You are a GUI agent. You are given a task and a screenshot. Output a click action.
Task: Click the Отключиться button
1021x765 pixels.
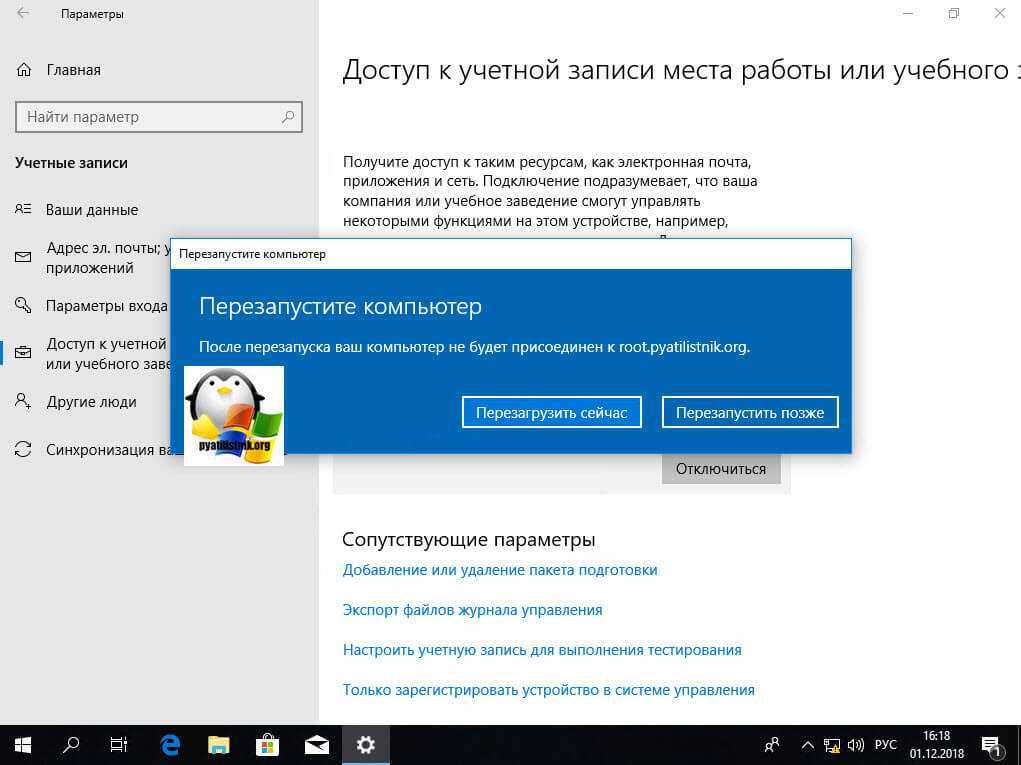tap(721, 469)
